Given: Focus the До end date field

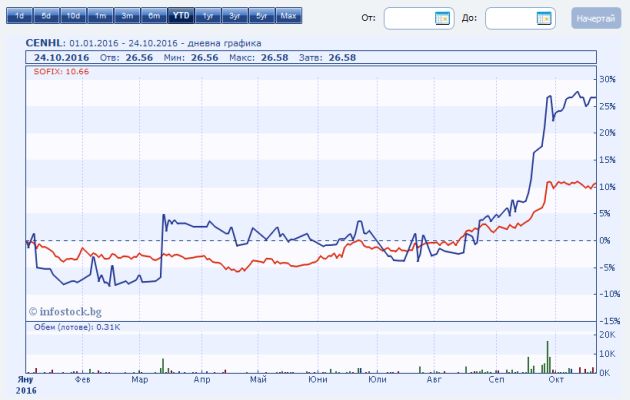Looking at the screenshot, I should [520, 18].
